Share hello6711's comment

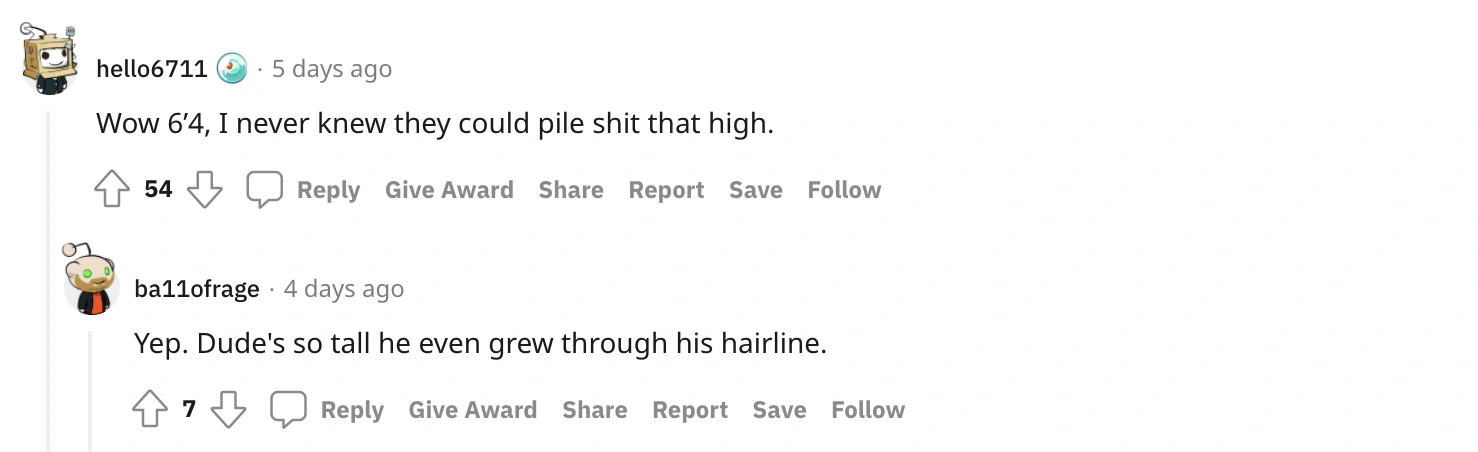click(x=571, y=190)
